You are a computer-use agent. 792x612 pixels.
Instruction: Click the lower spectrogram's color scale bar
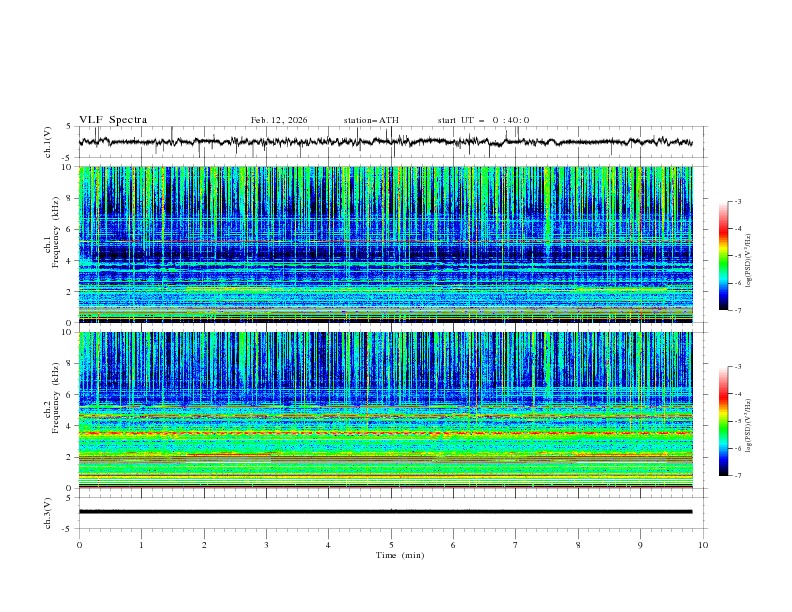(x=724, y=421)
